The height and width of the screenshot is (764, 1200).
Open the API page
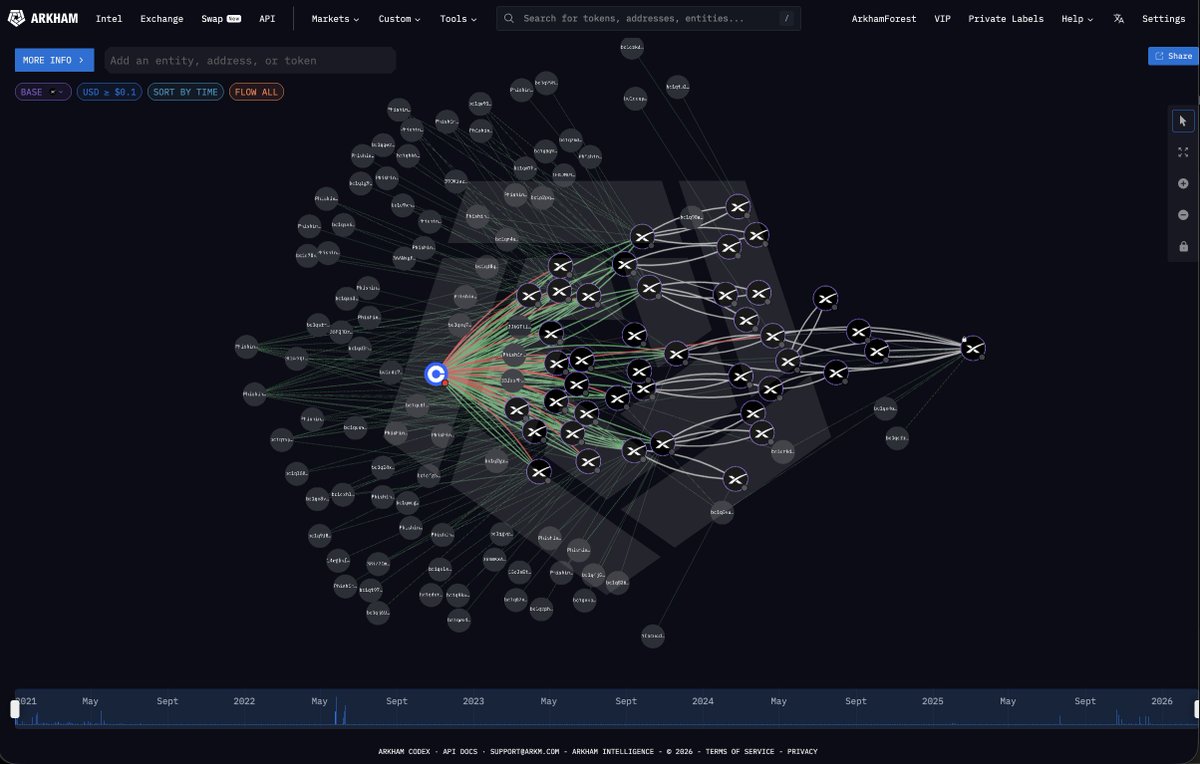tap(267, 19)
